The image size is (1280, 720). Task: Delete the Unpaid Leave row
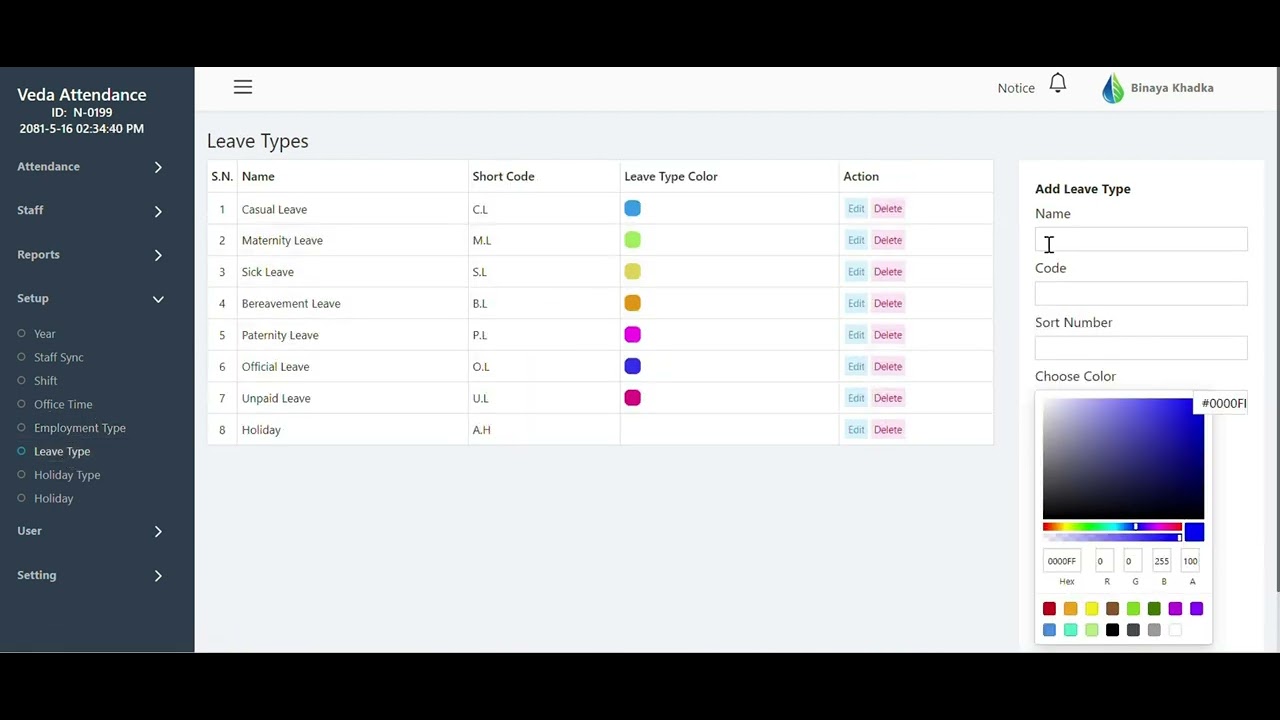pos(888,398)
